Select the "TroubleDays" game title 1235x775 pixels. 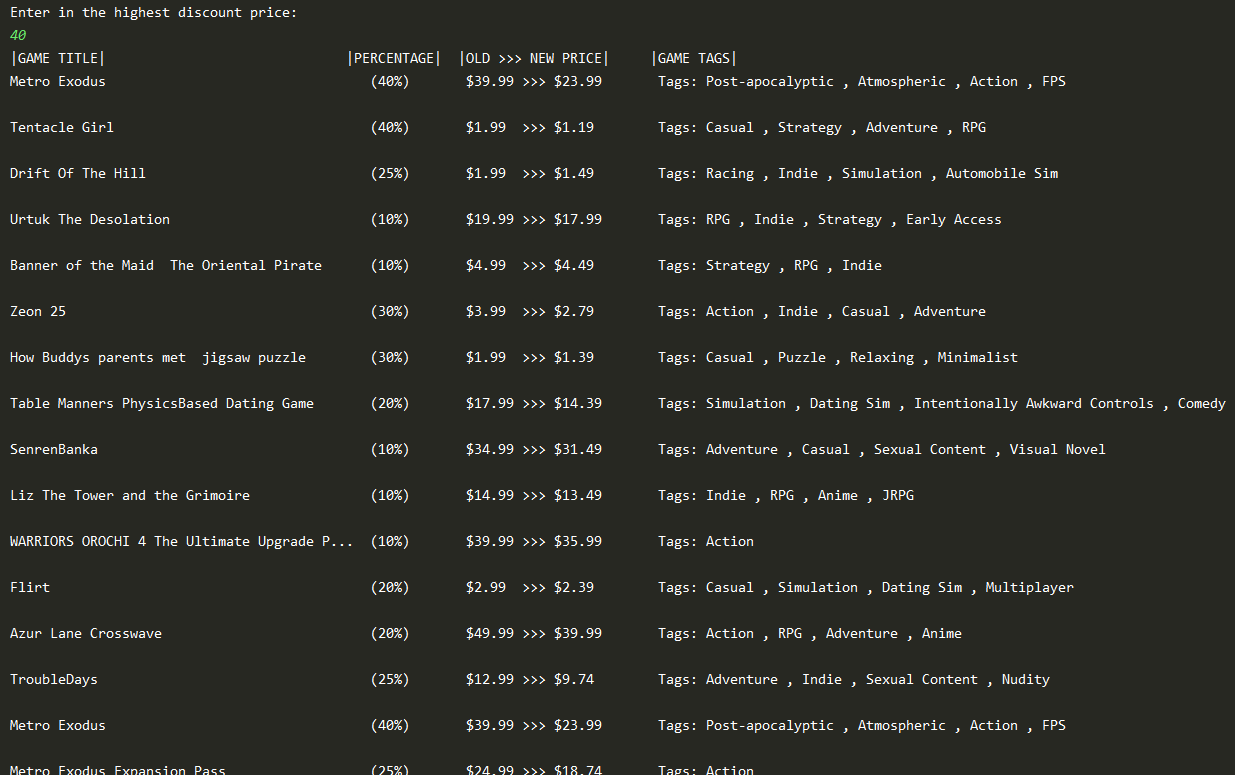pos(54,679)
